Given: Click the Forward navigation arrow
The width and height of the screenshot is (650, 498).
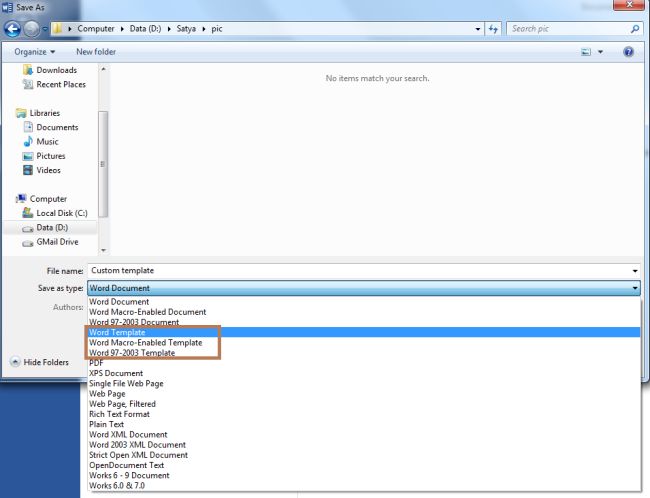Looking at the screenshot, I should 32,29.
